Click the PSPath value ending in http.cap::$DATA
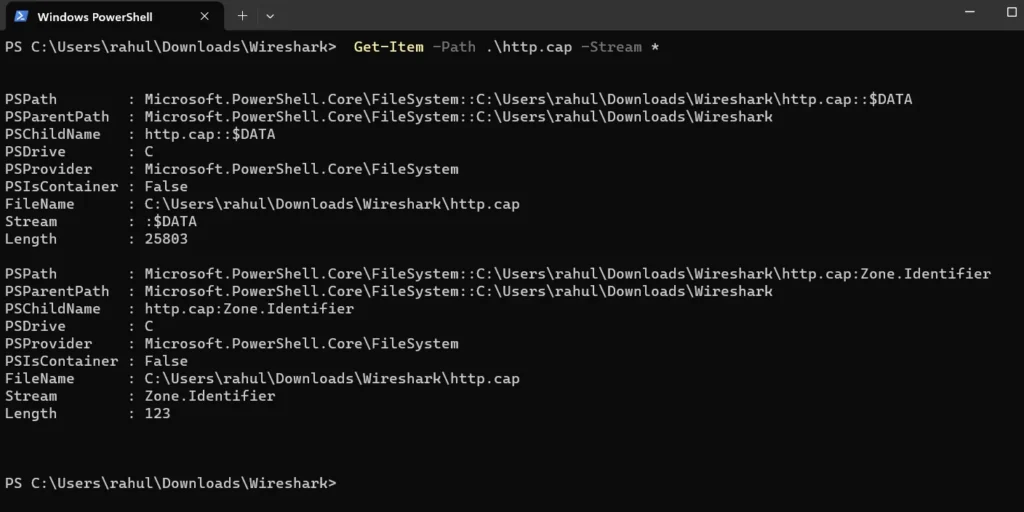Viewport: 1024px width, 512px height. pos(528,99)
